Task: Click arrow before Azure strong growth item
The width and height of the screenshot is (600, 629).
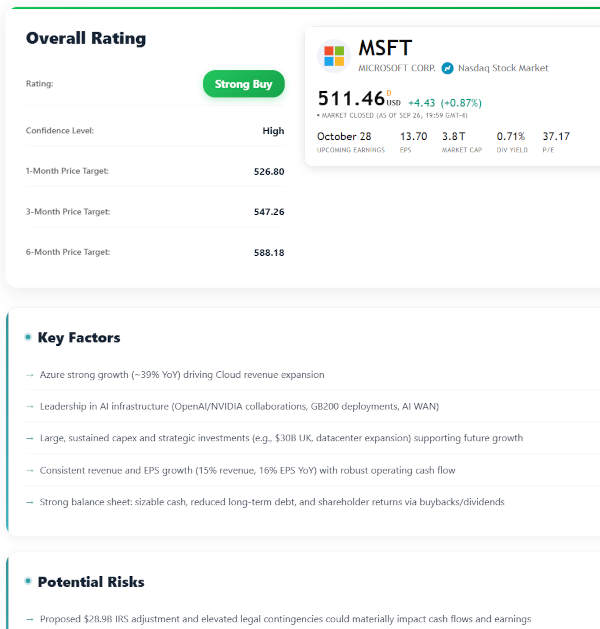Action: (30, 375)
